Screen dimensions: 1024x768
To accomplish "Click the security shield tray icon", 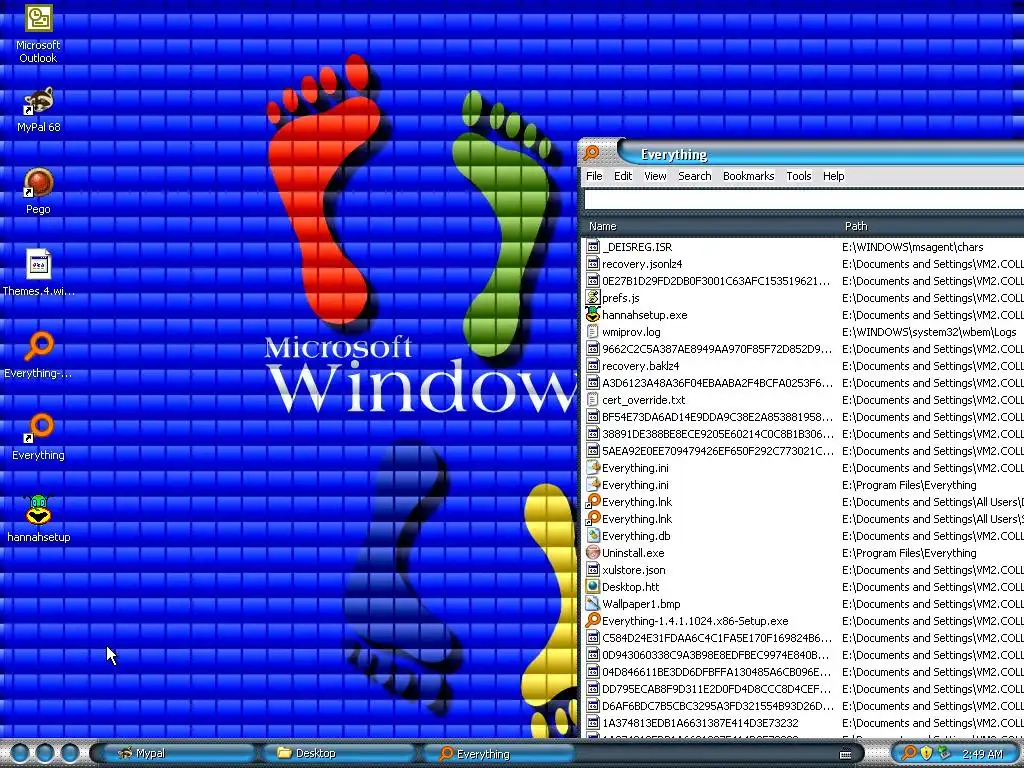I will coord(926,753).
